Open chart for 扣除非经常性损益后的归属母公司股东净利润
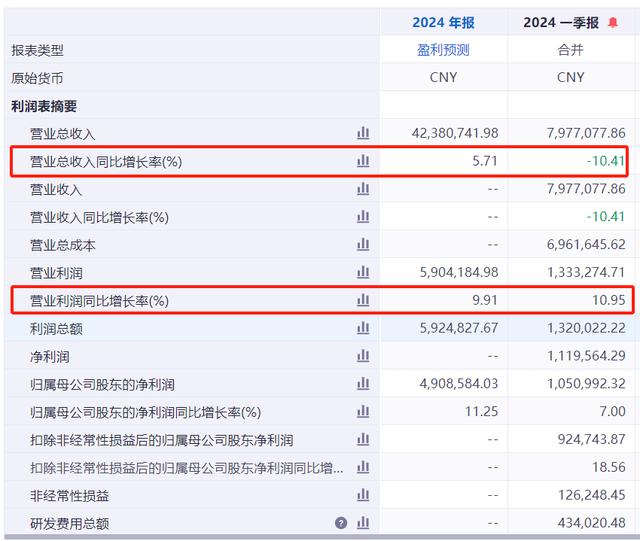Viewport: 640px width, 541px height. 363,440
